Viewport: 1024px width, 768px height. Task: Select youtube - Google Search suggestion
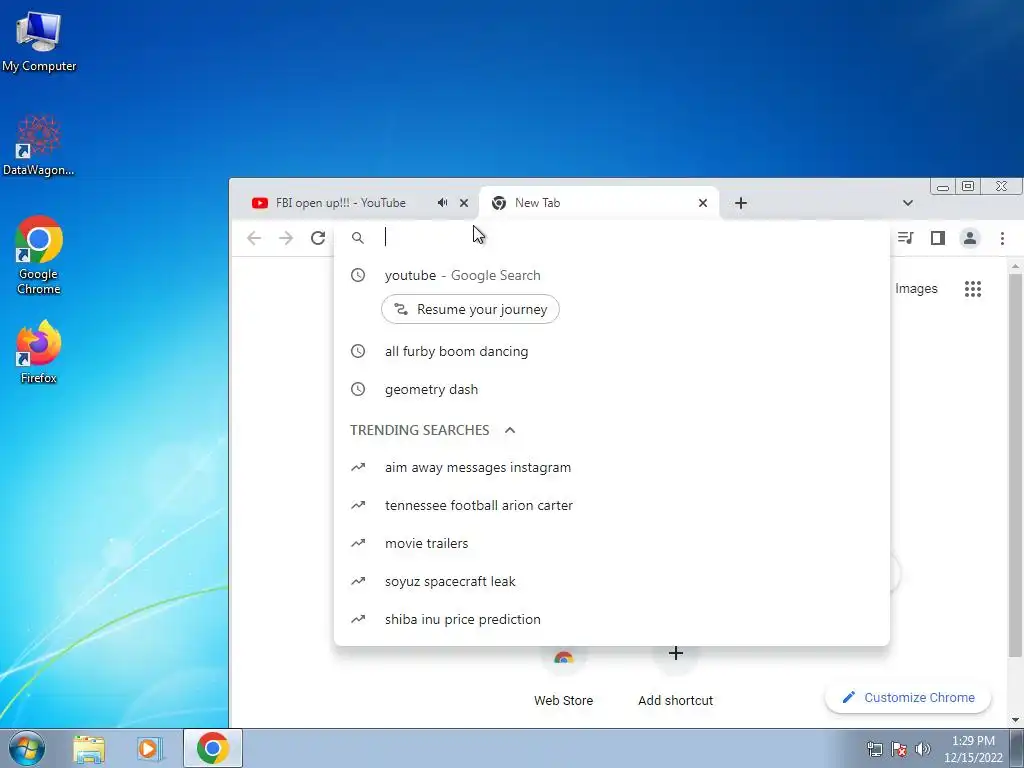[612, 275]
